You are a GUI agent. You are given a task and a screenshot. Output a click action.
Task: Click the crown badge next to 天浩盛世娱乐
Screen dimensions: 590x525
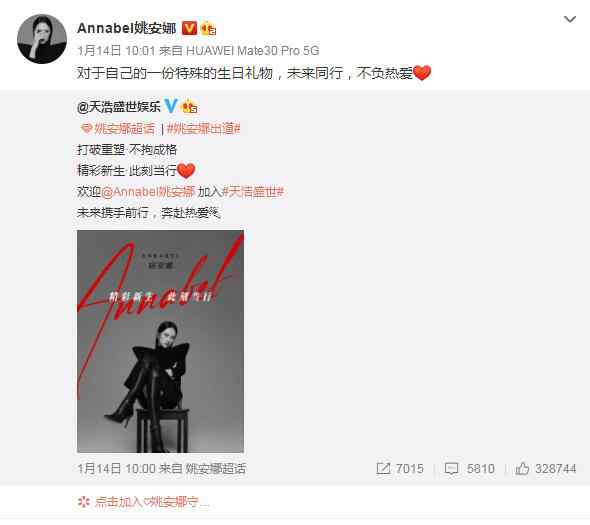189,107
